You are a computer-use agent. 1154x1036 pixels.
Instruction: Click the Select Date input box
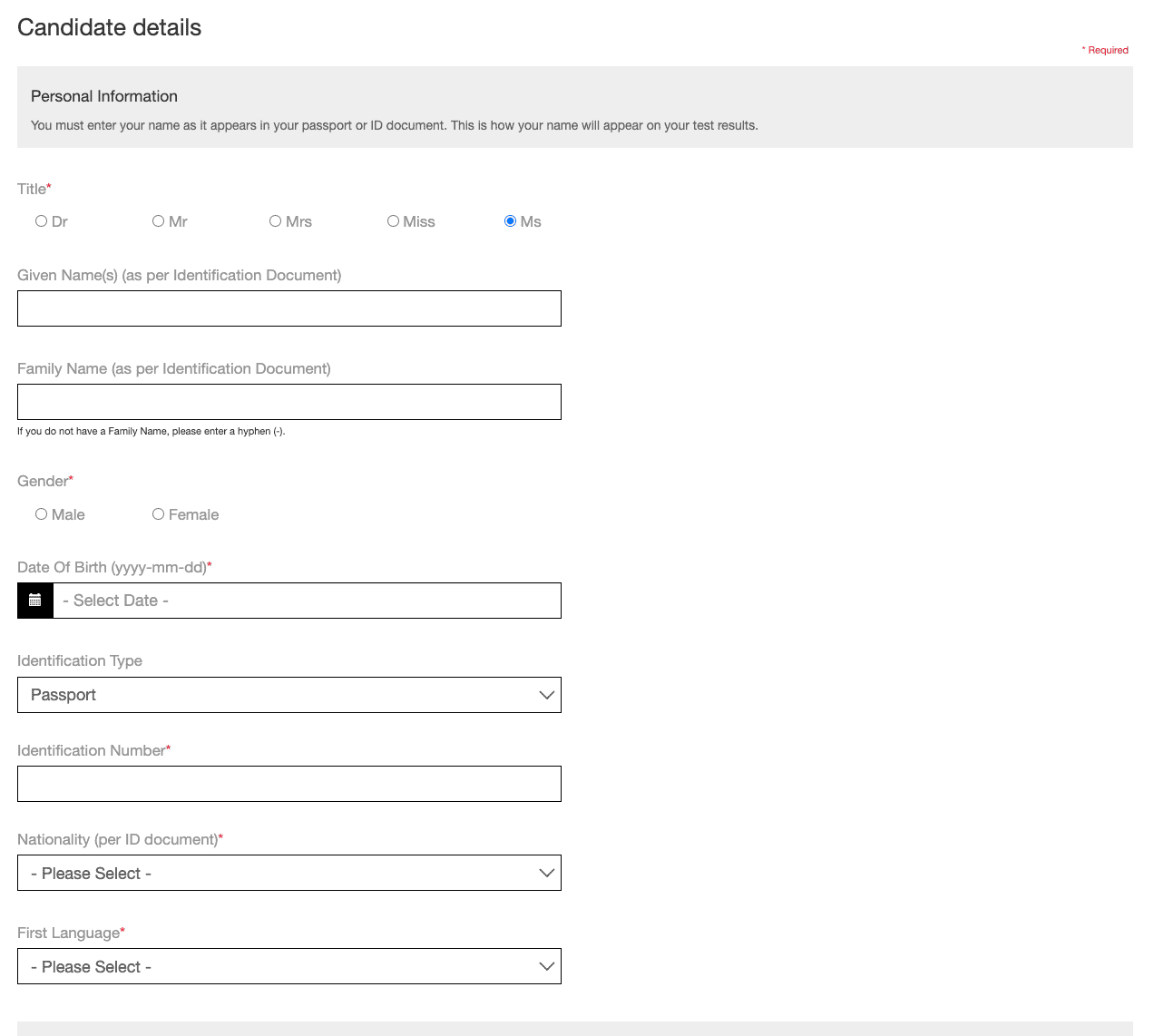307,601
